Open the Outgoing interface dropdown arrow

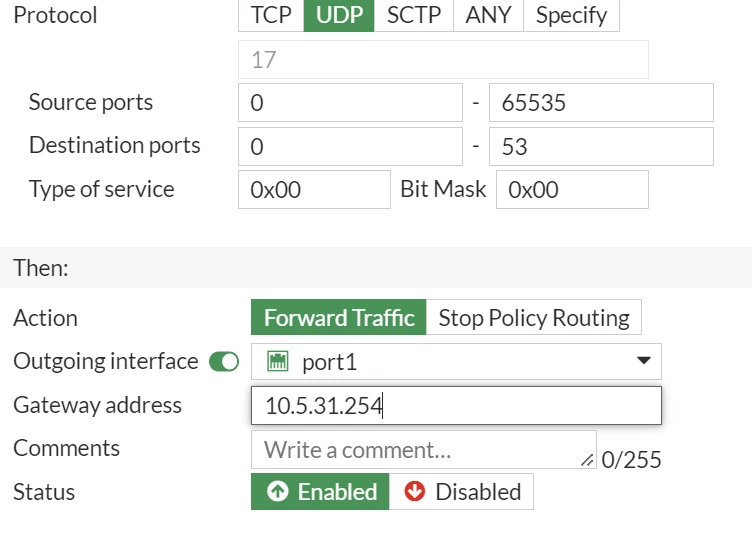tap(644, 360)
